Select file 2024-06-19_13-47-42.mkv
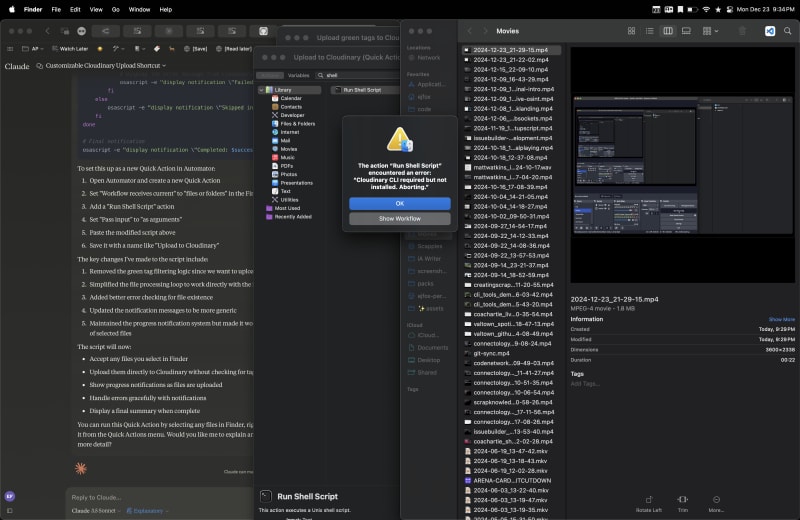800x520 pixels. point(511,451)
